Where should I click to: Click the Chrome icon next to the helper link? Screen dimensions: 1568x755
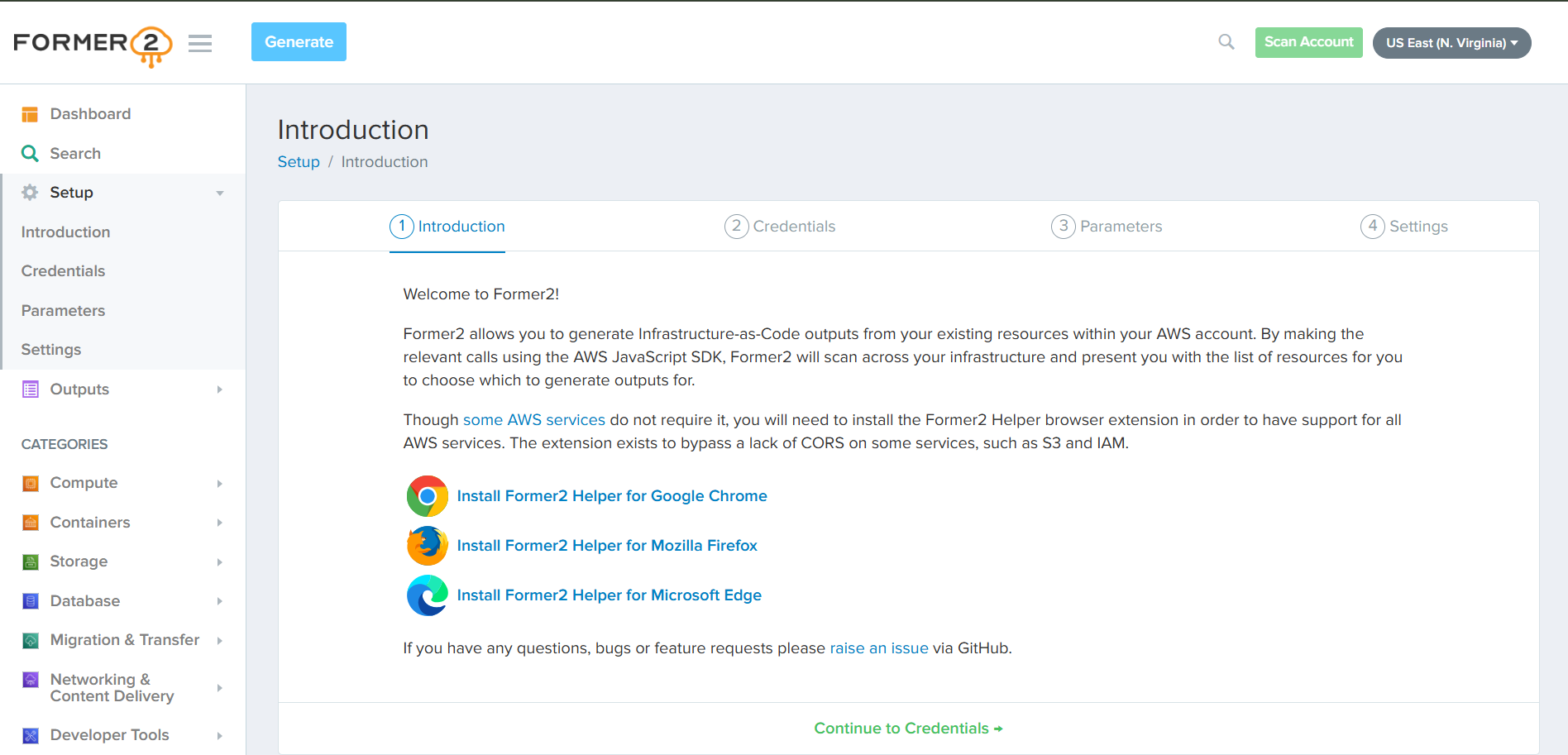[427, 496]
